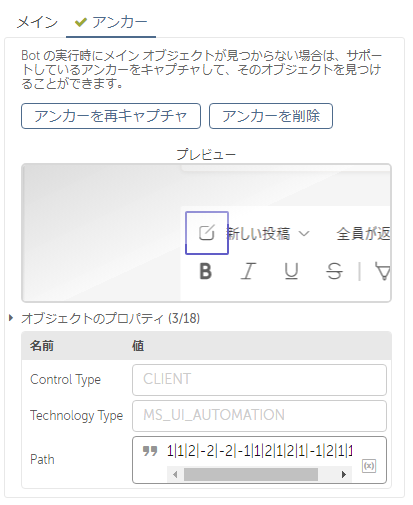Select the アンカー tab
This screenshot has height=505, width=413.
[111, 23]
